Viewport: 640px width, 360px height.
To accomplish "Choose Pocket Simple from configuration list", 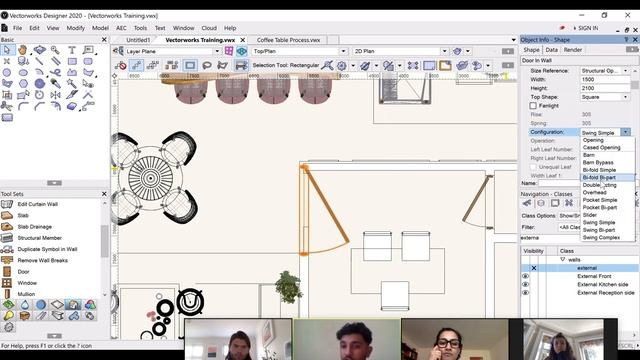I will point(607,200).
